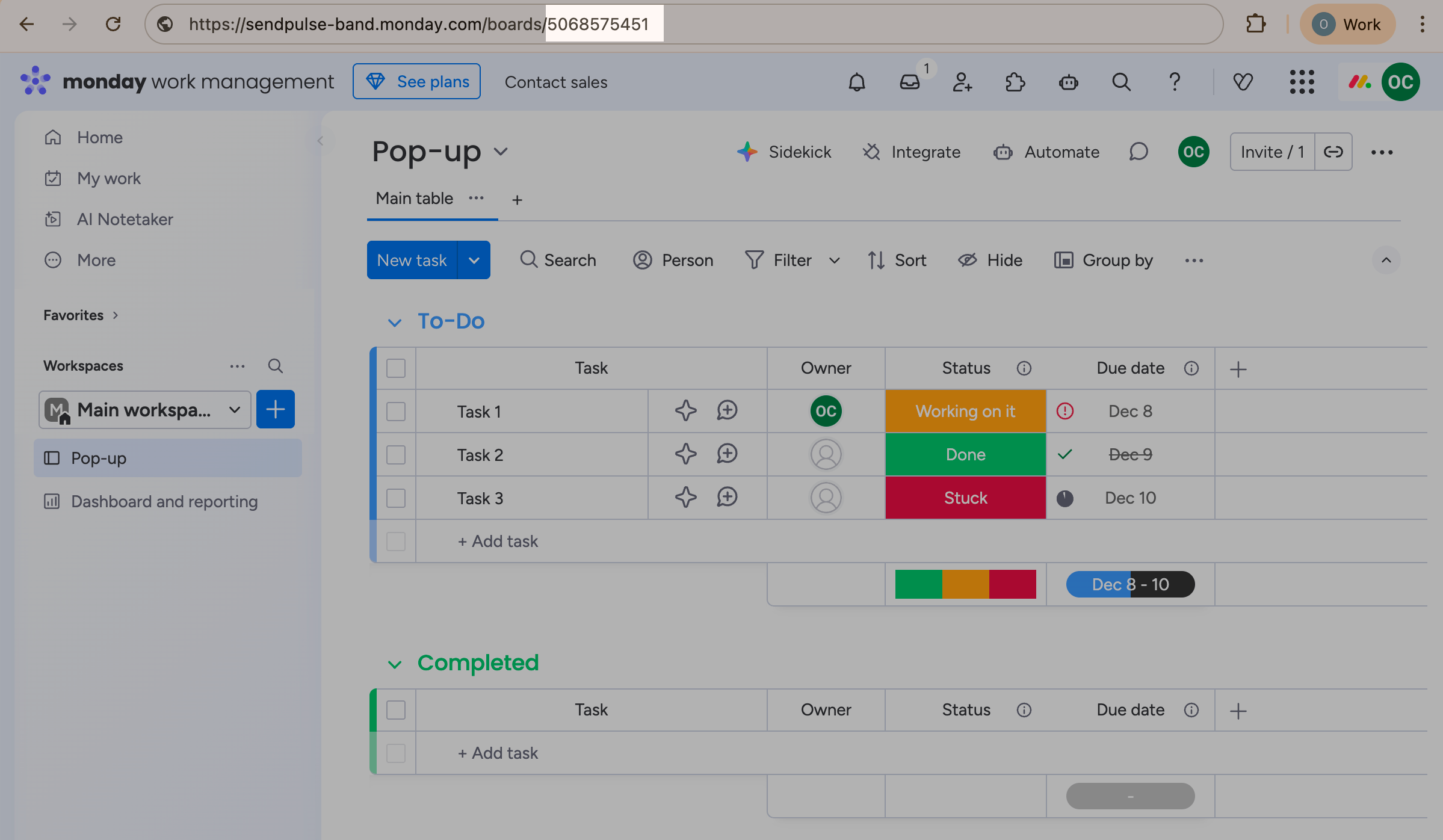
Task: Open the apps marketplace puzzle icon
Action: (x=1015, y=82)
